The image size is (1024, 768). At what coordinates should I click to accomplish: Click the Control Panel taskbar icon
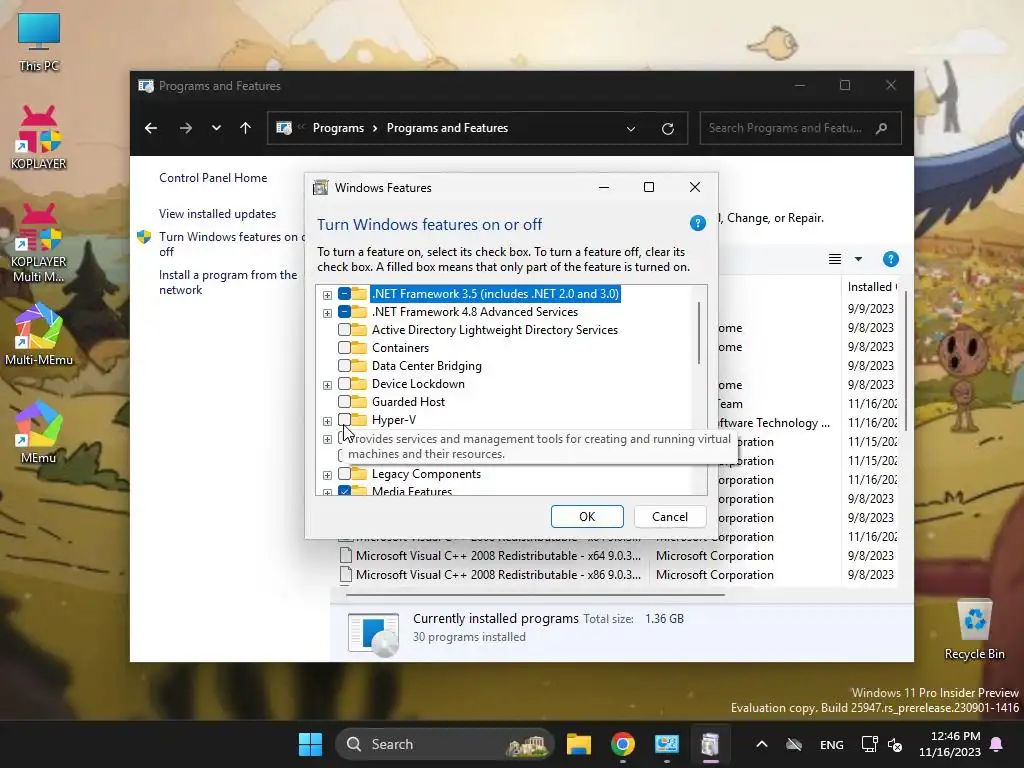click(x=667, y=744)
